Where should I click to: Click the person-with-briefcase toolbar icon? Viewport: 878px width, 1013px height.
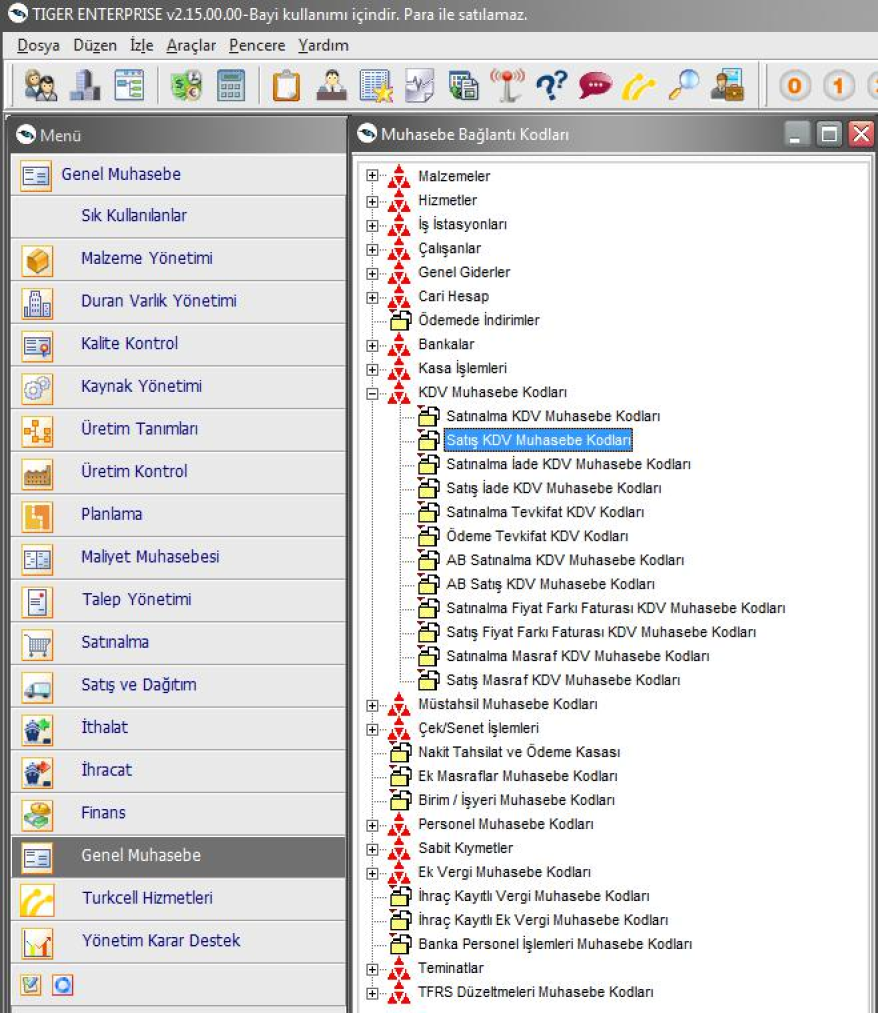click(x=727, y=85)
